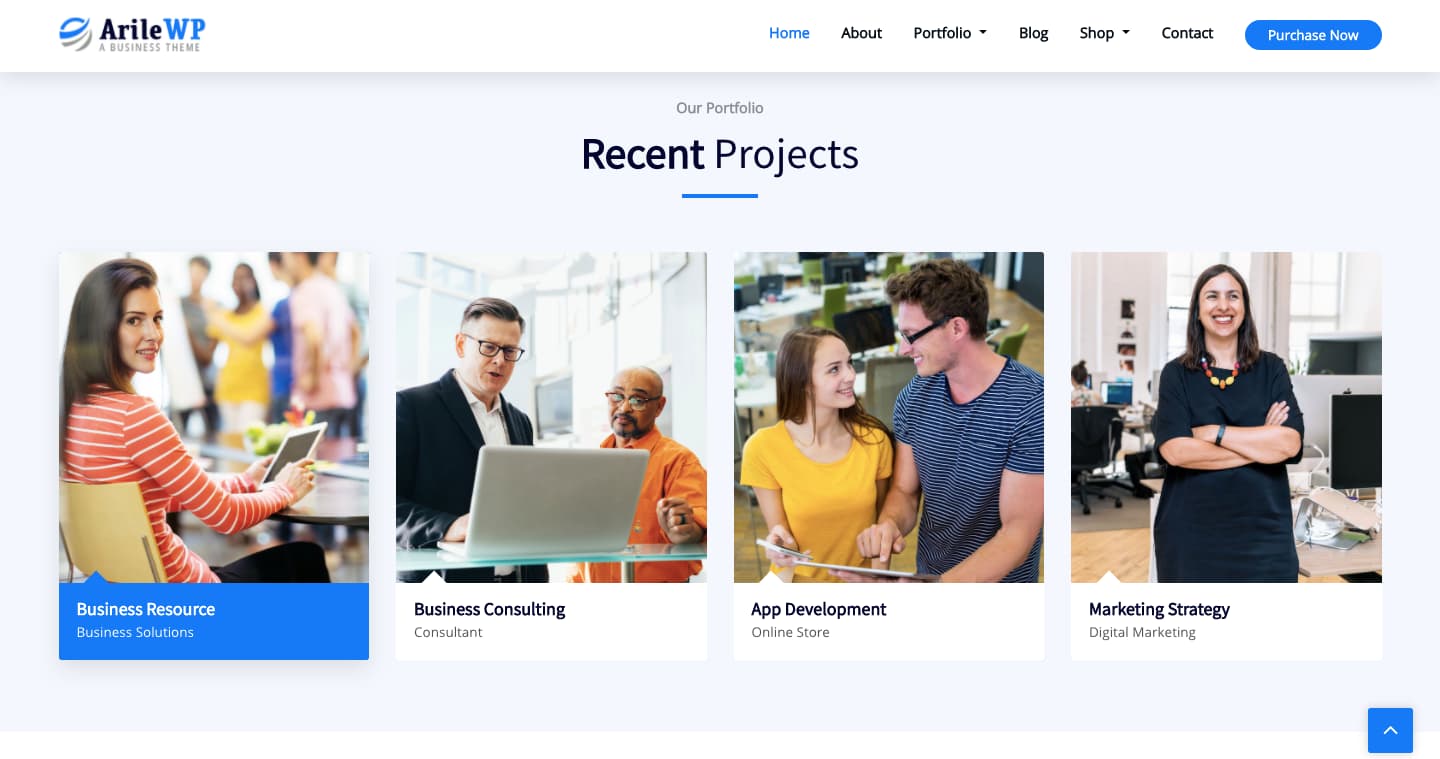Click the Business Solutions category text

tap(135, 632)
